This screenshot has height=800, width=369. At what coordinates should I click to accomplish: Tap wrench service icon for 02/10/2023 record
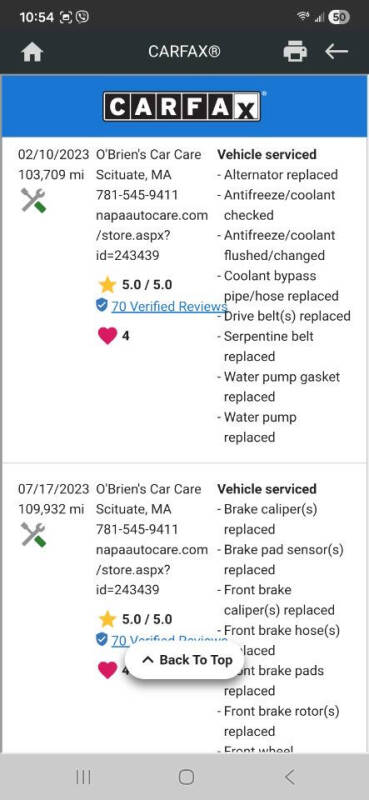click(33, 200)
